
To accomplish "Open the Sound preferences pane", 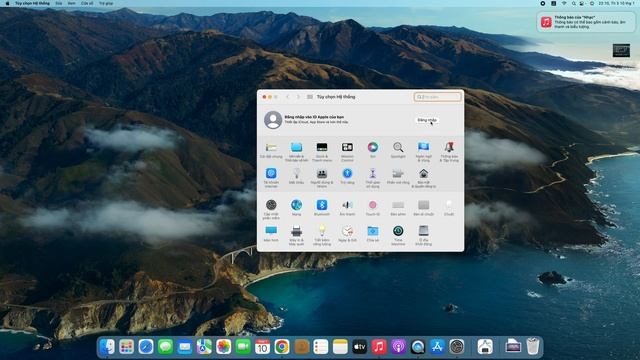I will (x=347, y=204).
